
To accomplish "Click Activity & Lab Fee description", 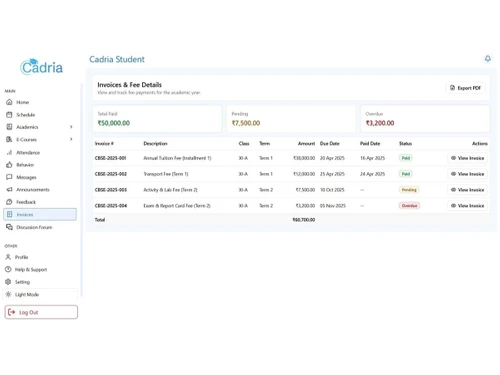I will (x=170, y=190).
